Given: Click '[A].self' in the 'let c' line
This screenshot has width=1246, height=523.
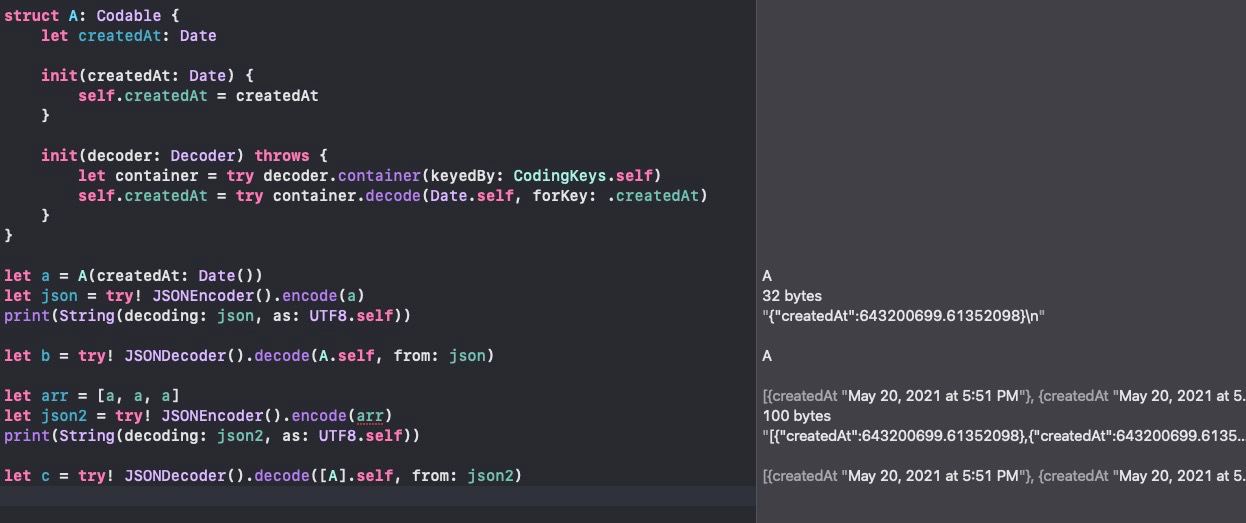Looking at the screenshot, I should (356, 476).
